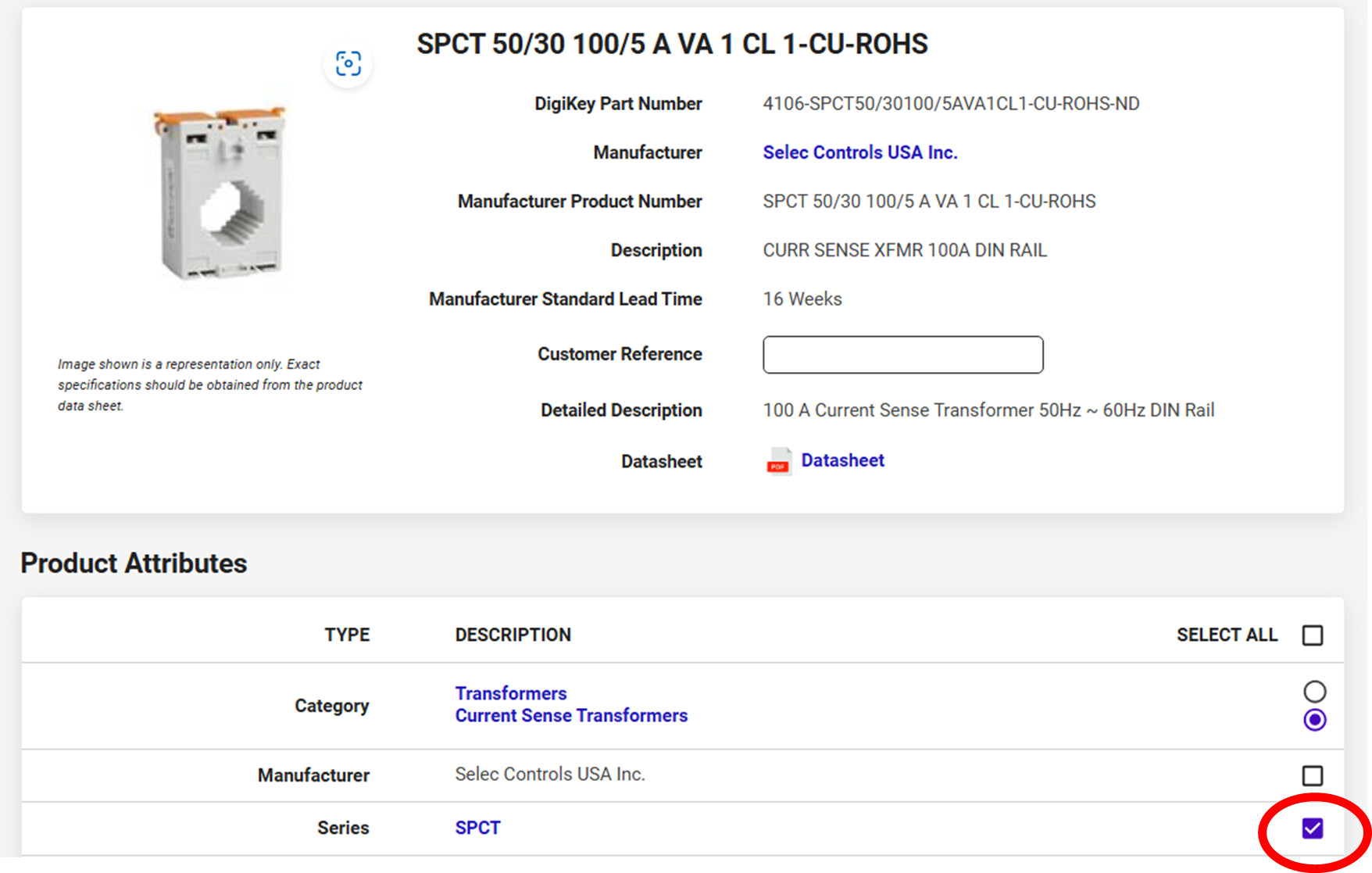1372x873 pixels.
Task: Check the Manufacturer attribute checkbox
Action: coord(1313,775)
